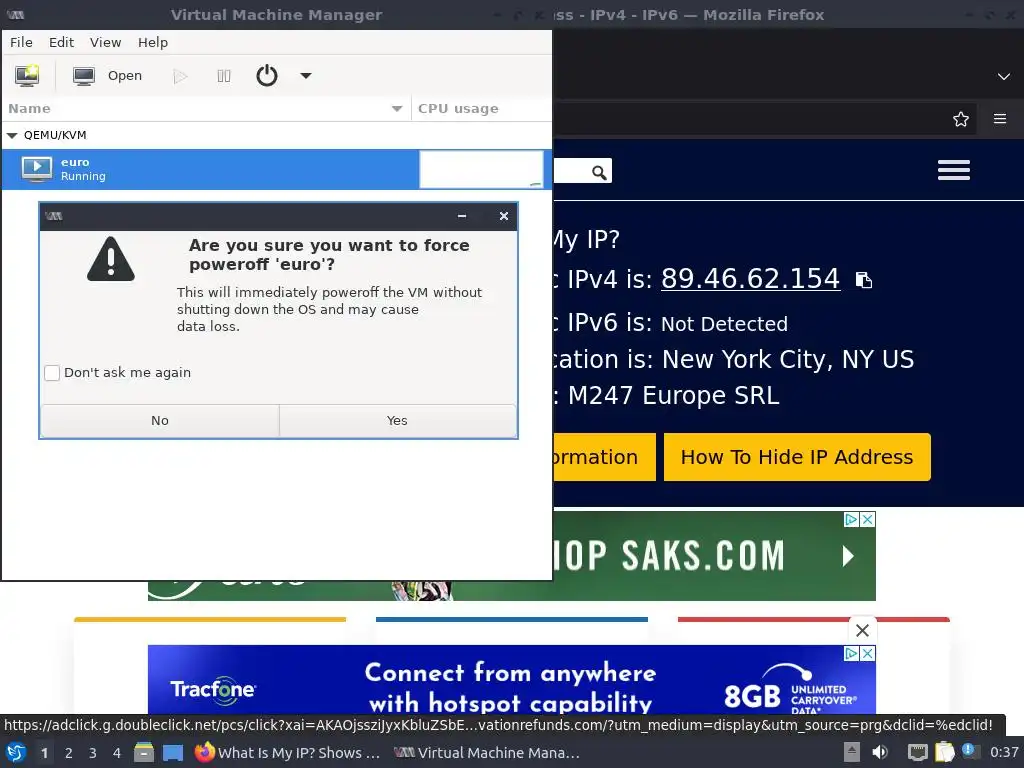Open the website hamburger navigation menu
1024x768 pixels.
pyautogui.click(x=953, y=170)
